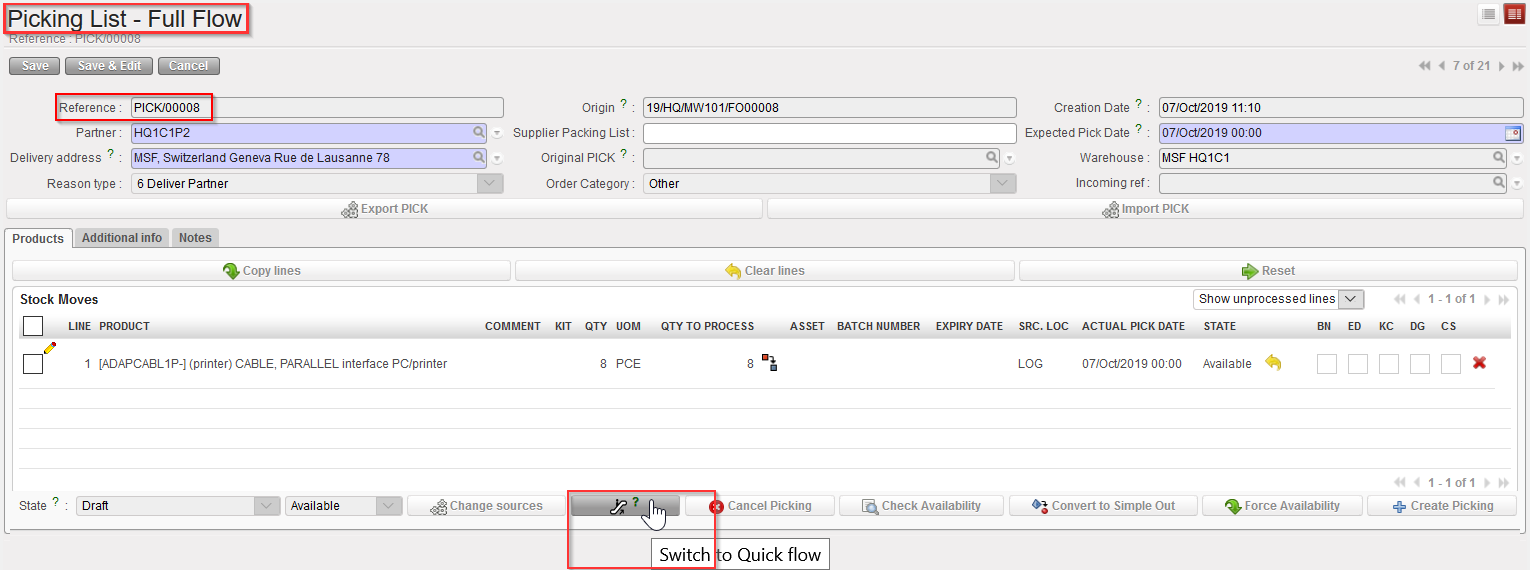Tick the select-all checkbox in Stock Moves header
This screenshot has height=570, width=1530.
pos(33,326)
